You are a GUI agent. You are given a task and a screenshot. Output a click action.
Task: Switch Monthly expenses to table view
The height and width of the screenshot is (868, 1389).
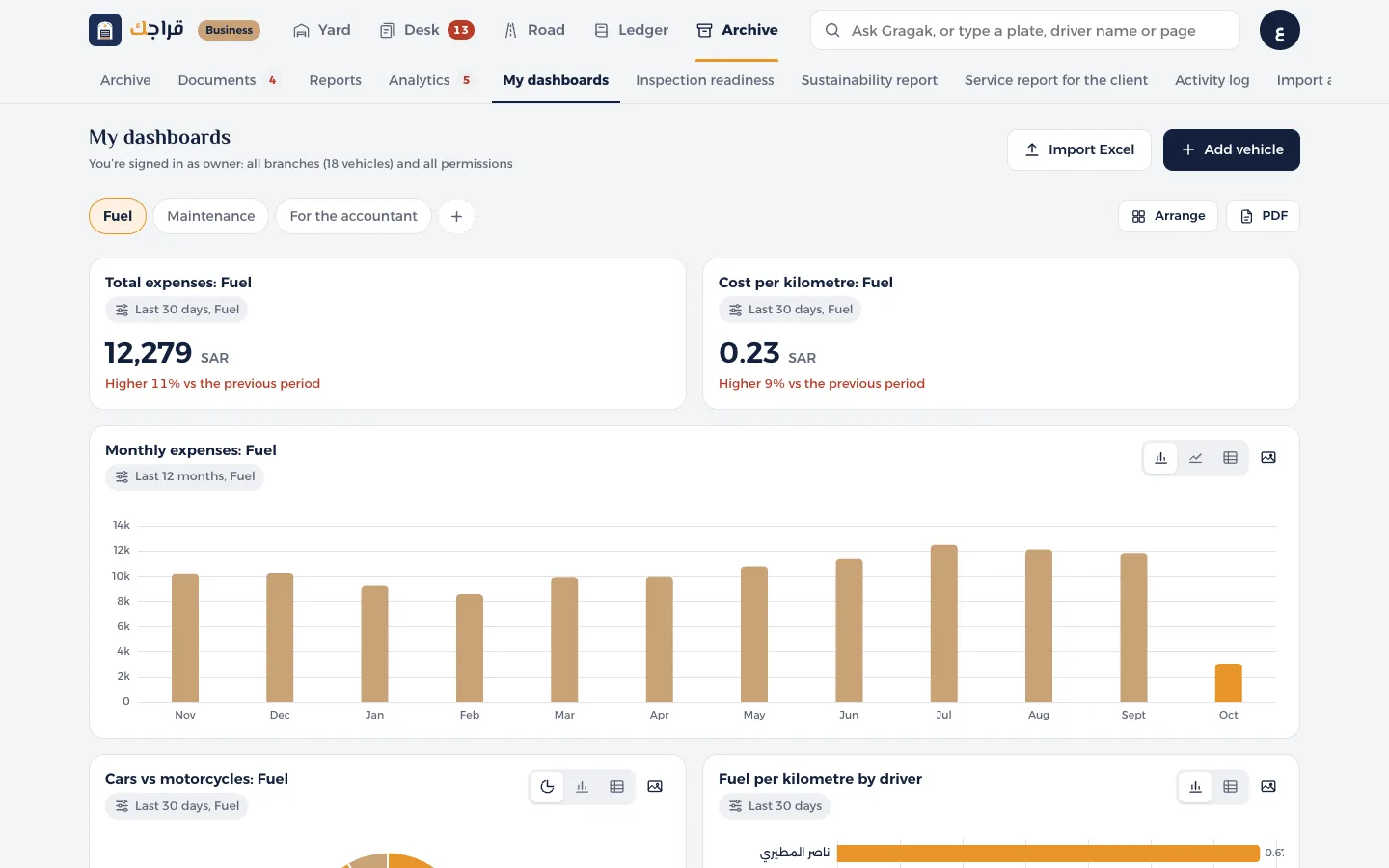tap(1230, 458)
